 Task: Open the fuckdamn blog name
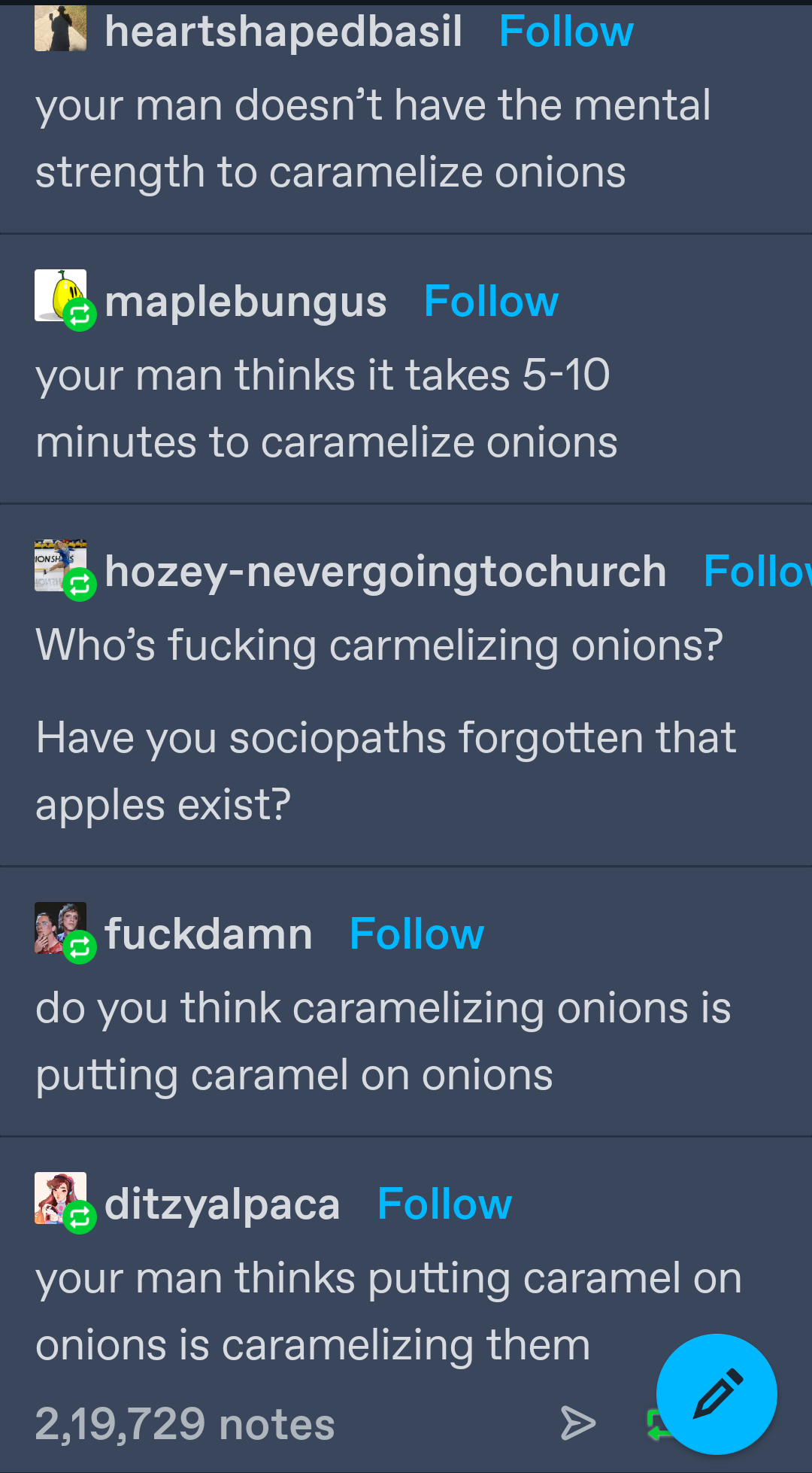208,934
